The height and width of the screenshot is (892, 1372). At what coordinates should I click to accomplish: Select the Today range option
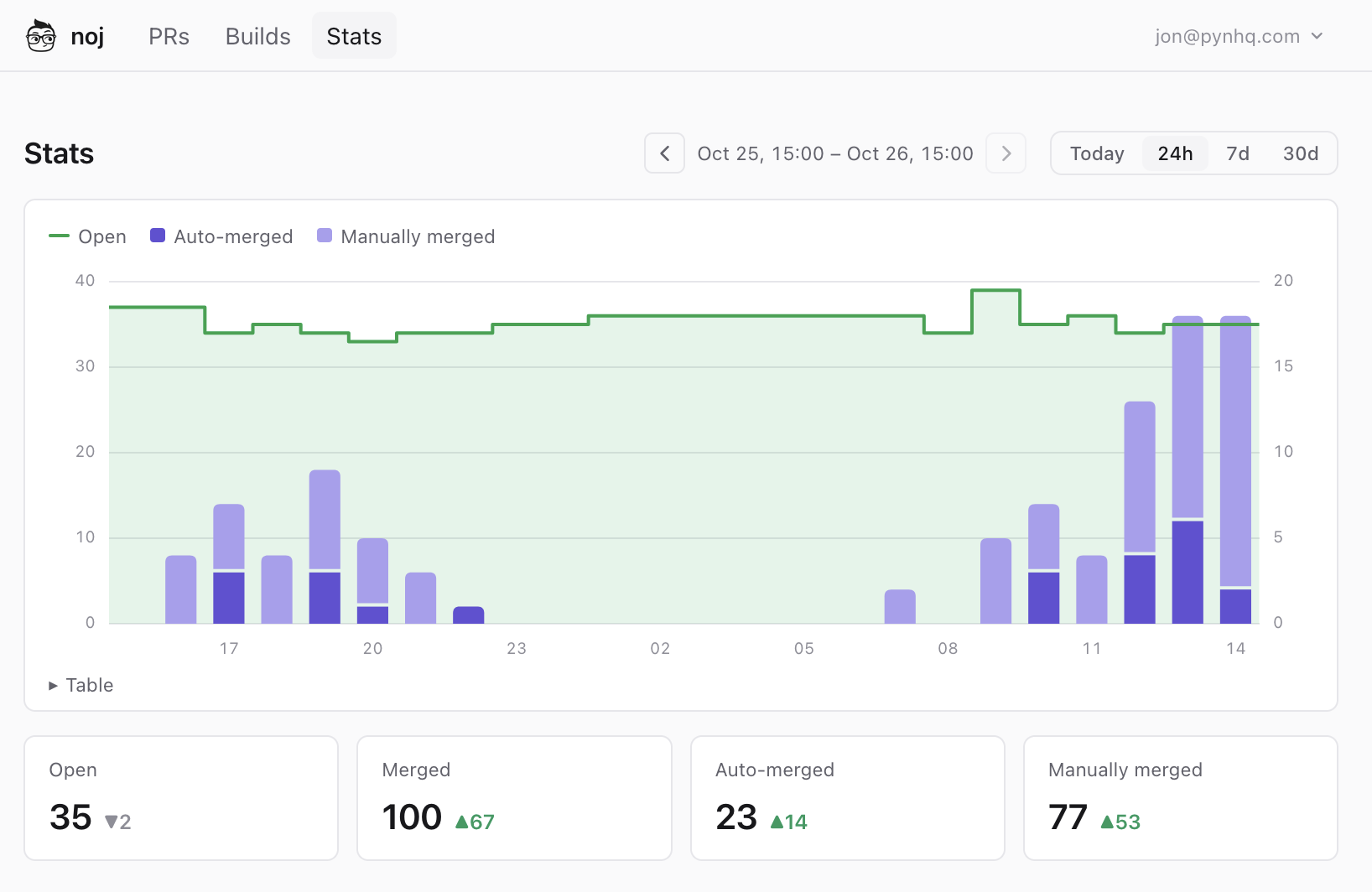click(x=1097, y=153)
